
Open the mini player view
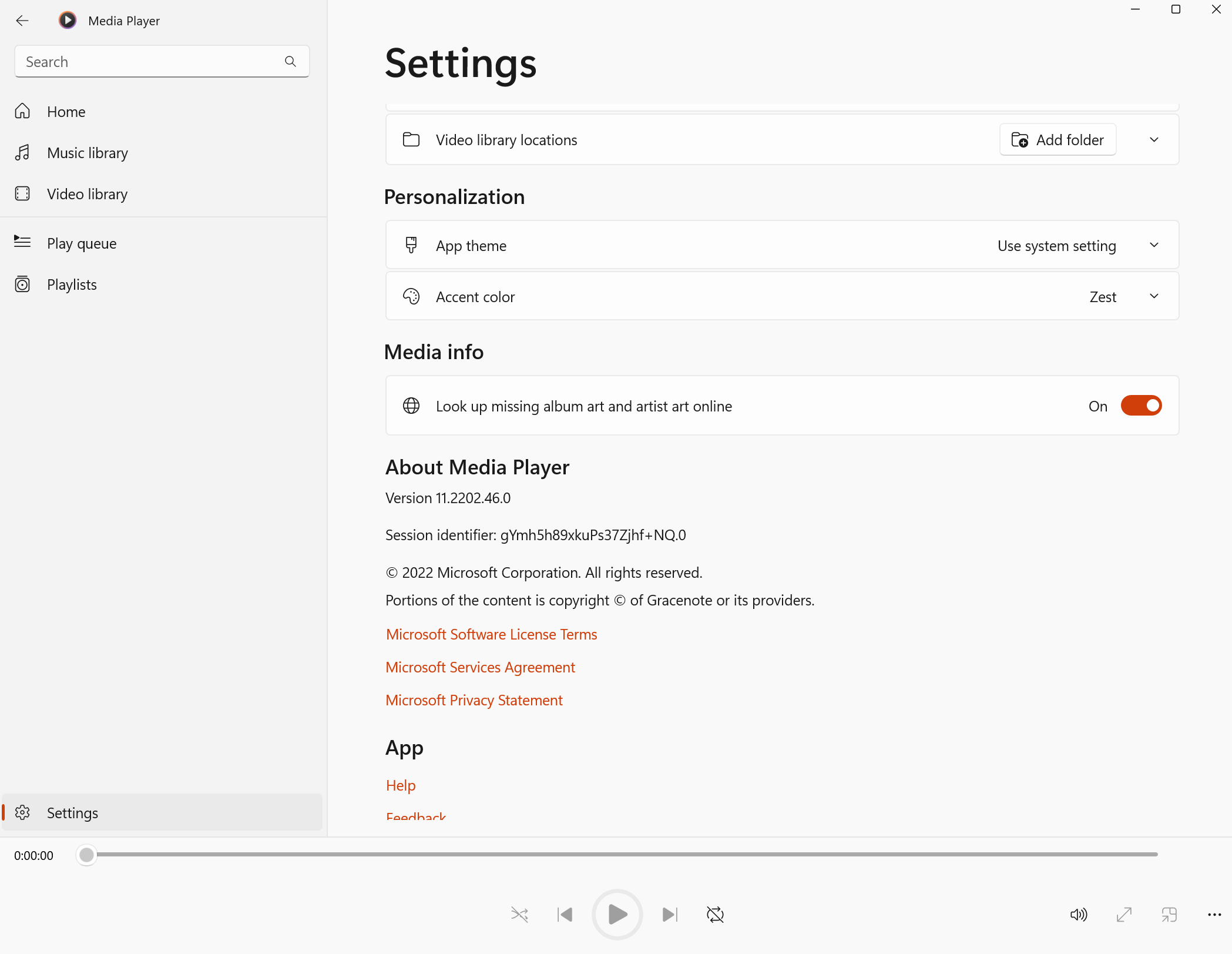[x=1169, y=915]
